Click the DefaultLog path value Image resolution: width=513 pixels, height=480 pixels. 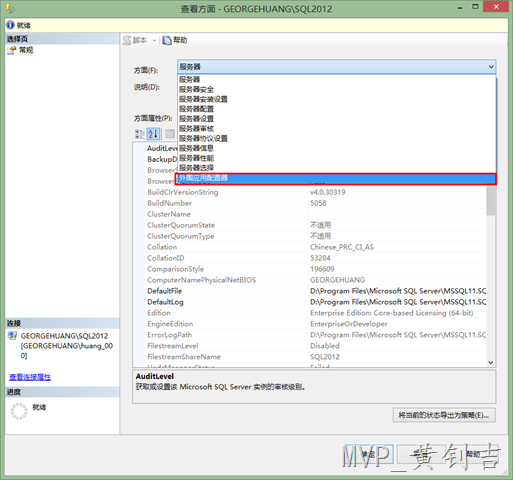click(x=398, y=302)
